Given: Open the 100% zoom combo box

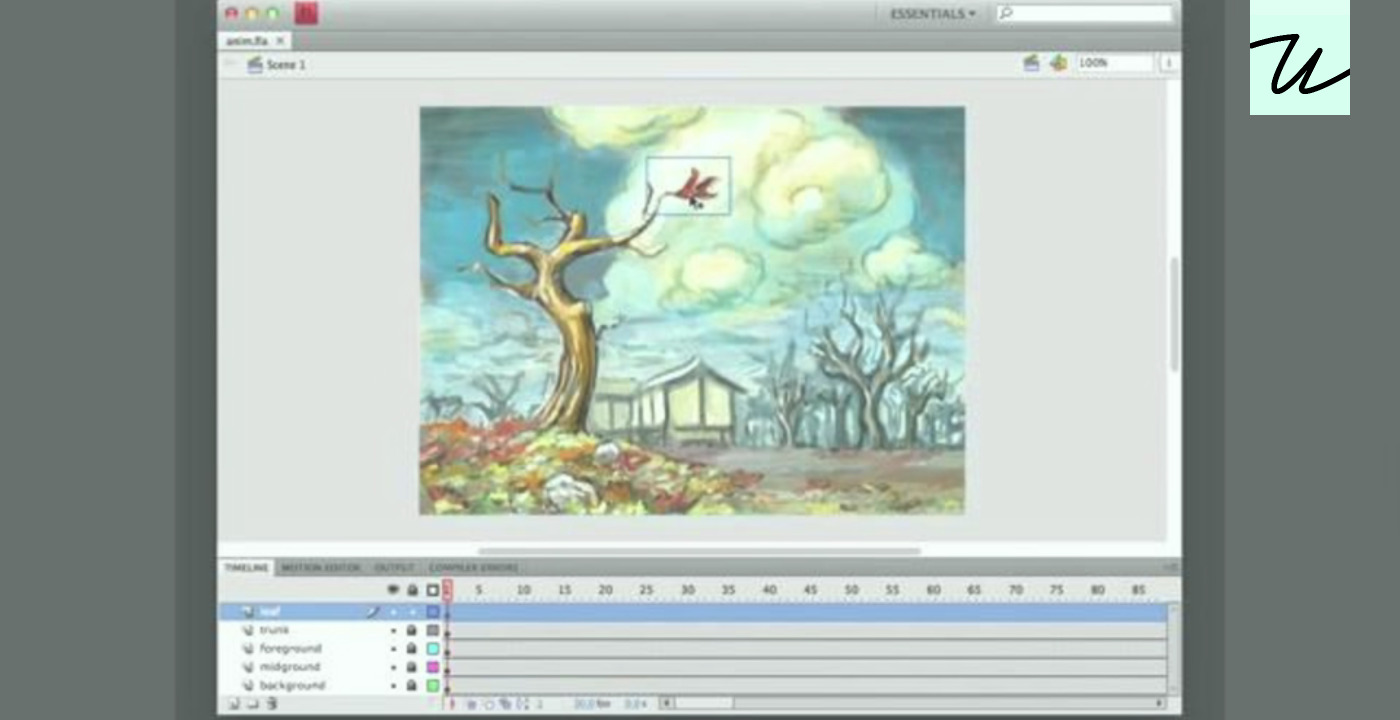Looking at the screenshot, I should (1114, 63).
